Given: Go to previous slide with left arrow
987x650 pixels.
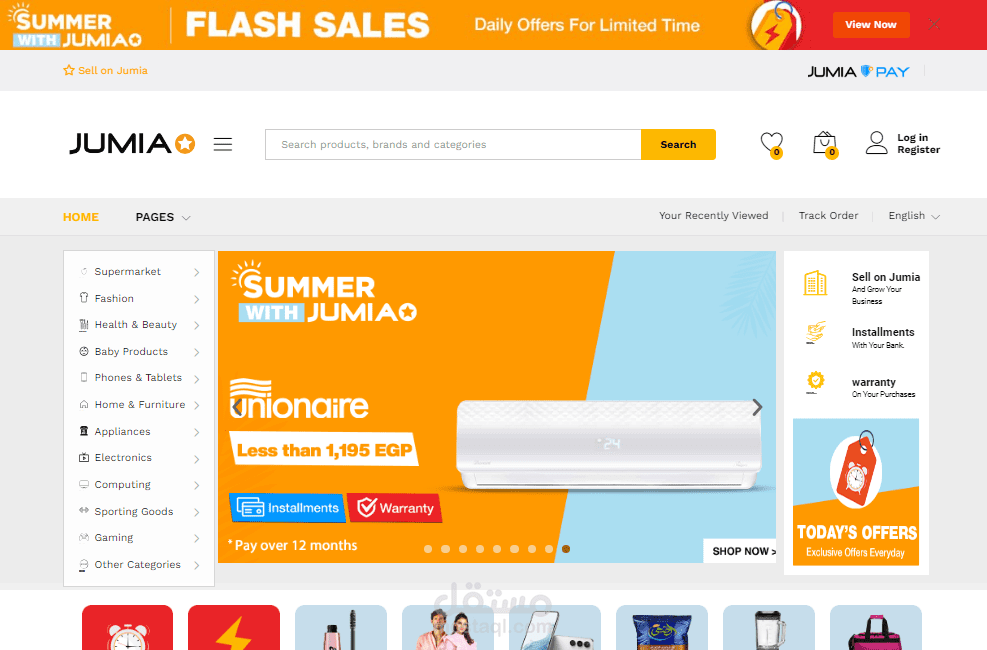Looking at the screenshot, I should click(237, 407).
